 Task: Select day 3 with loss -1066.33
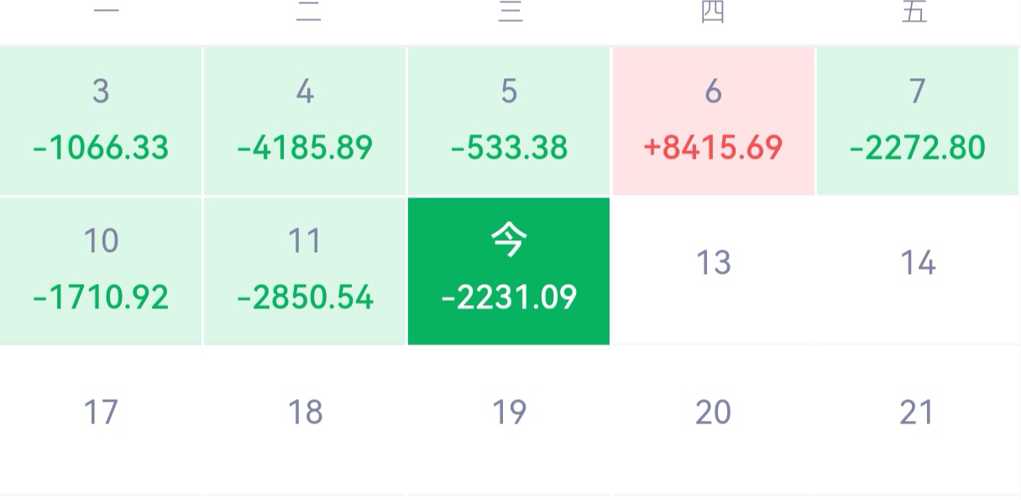point(101,120)
